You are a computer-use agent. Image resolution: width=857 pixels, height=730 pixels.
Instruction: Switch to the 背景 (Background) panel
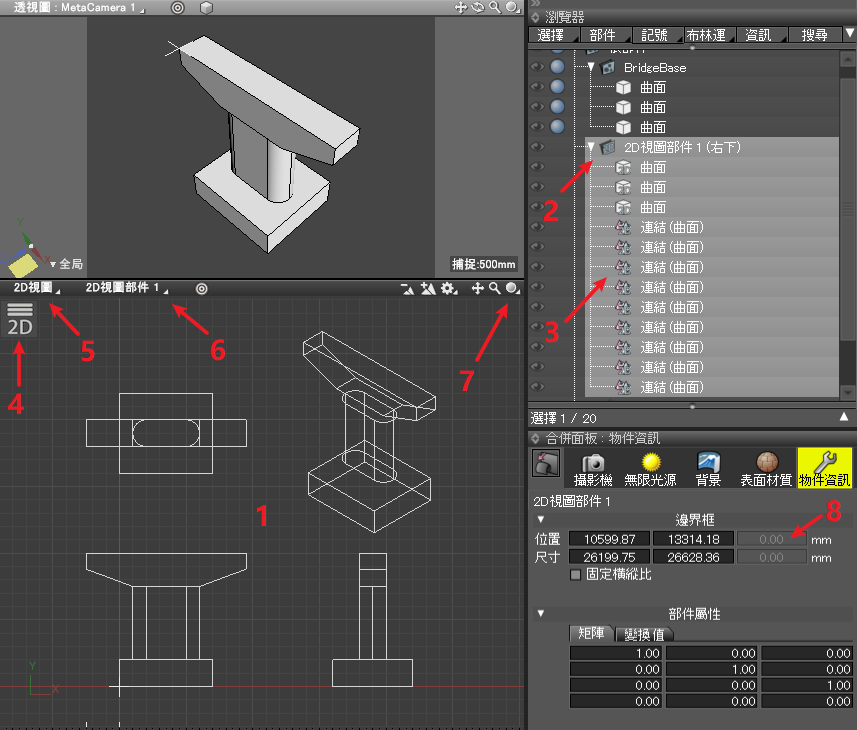709,468
